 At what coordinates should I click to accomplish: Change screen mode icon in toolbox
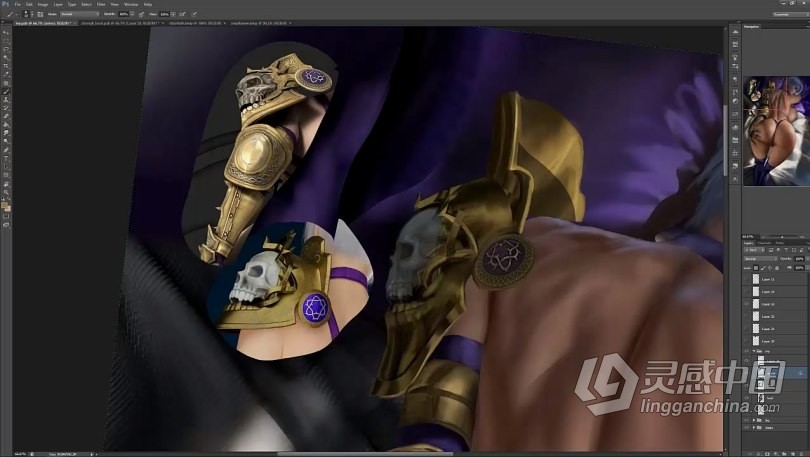coord(6,227)
